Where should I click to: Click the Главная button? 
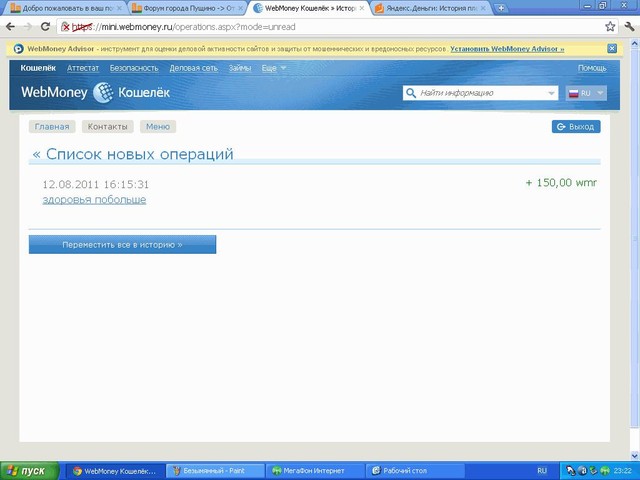[x=52, y=127]
